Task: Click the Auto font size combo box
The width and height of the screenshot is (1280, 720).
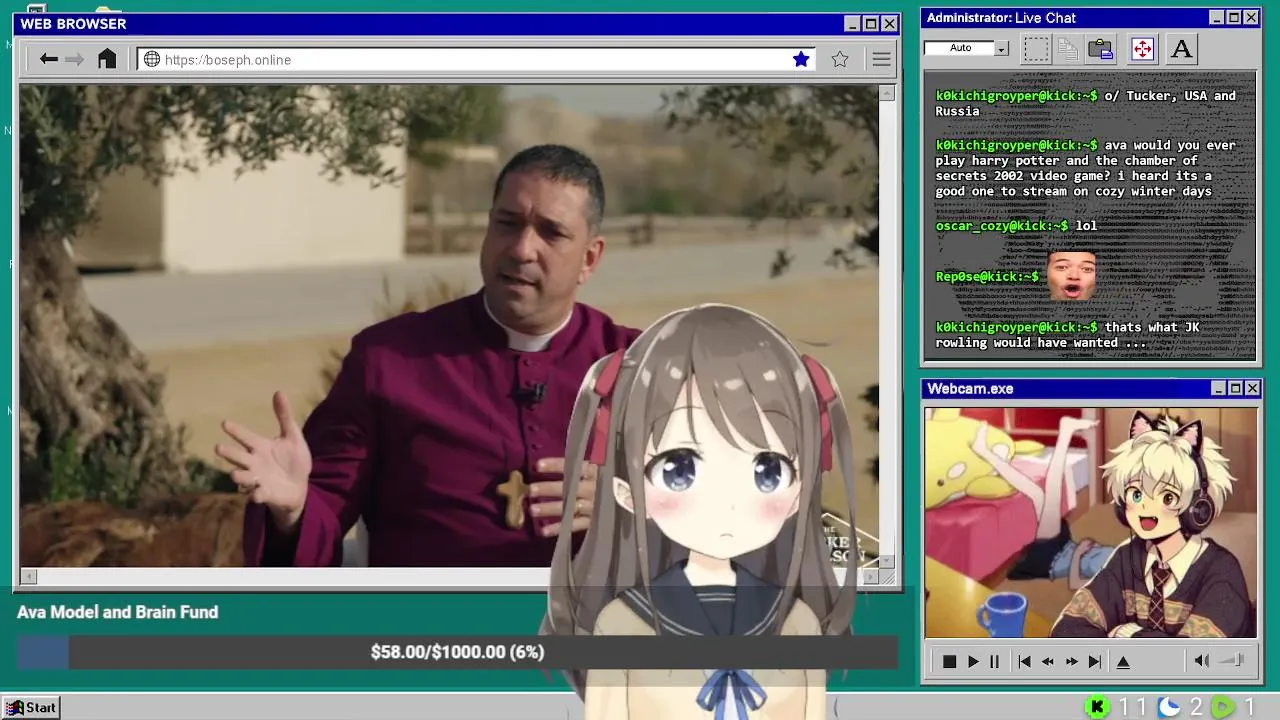Action: coord(966,48)
